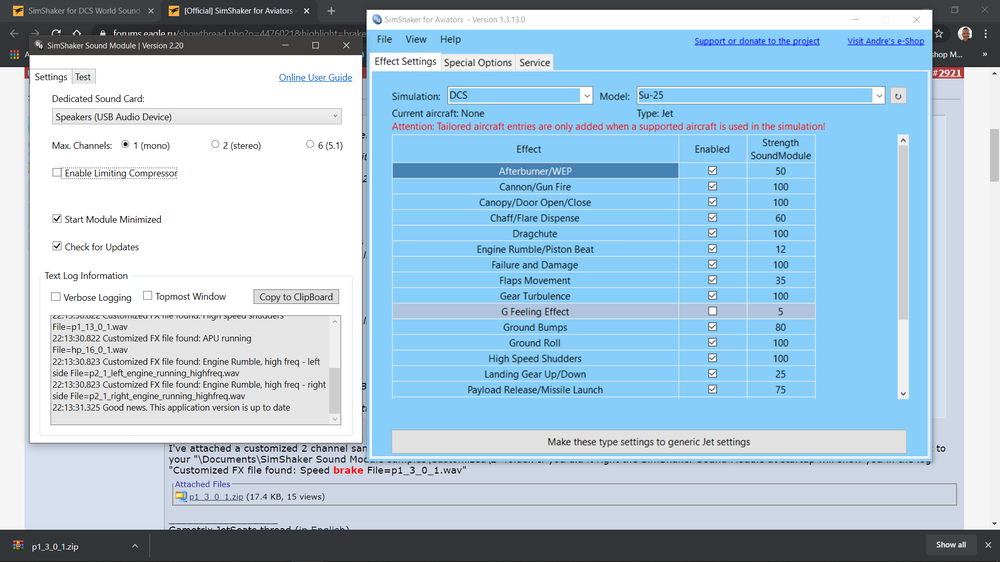This screenshot has width=1000, height=562.
Task: Switch to the Special Options tab
Action: 478,62
